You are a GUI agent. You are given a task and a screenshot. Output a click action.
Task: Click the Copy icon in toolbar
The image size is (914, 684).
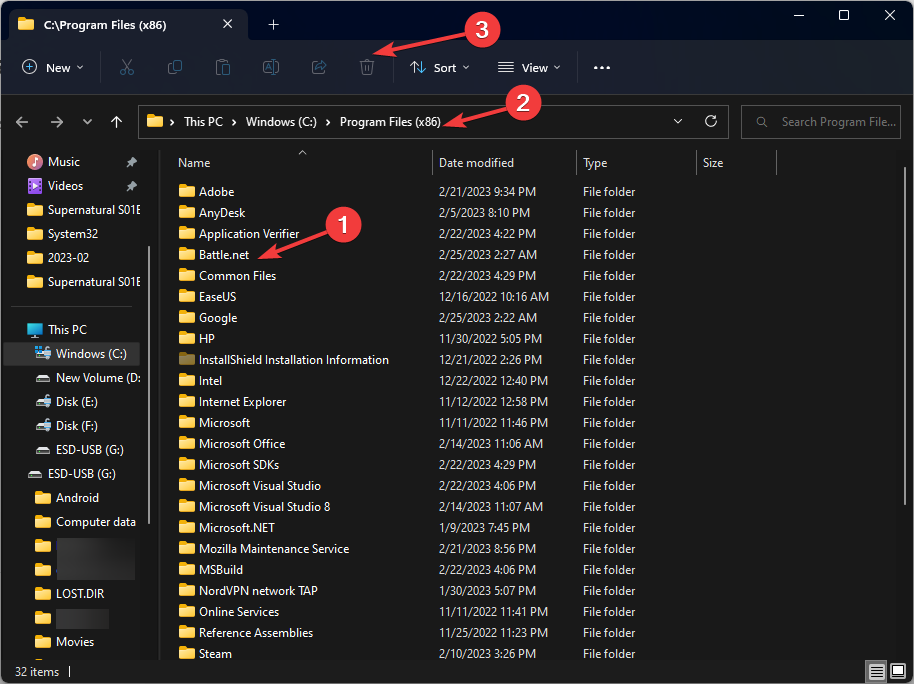pos(175,68)
